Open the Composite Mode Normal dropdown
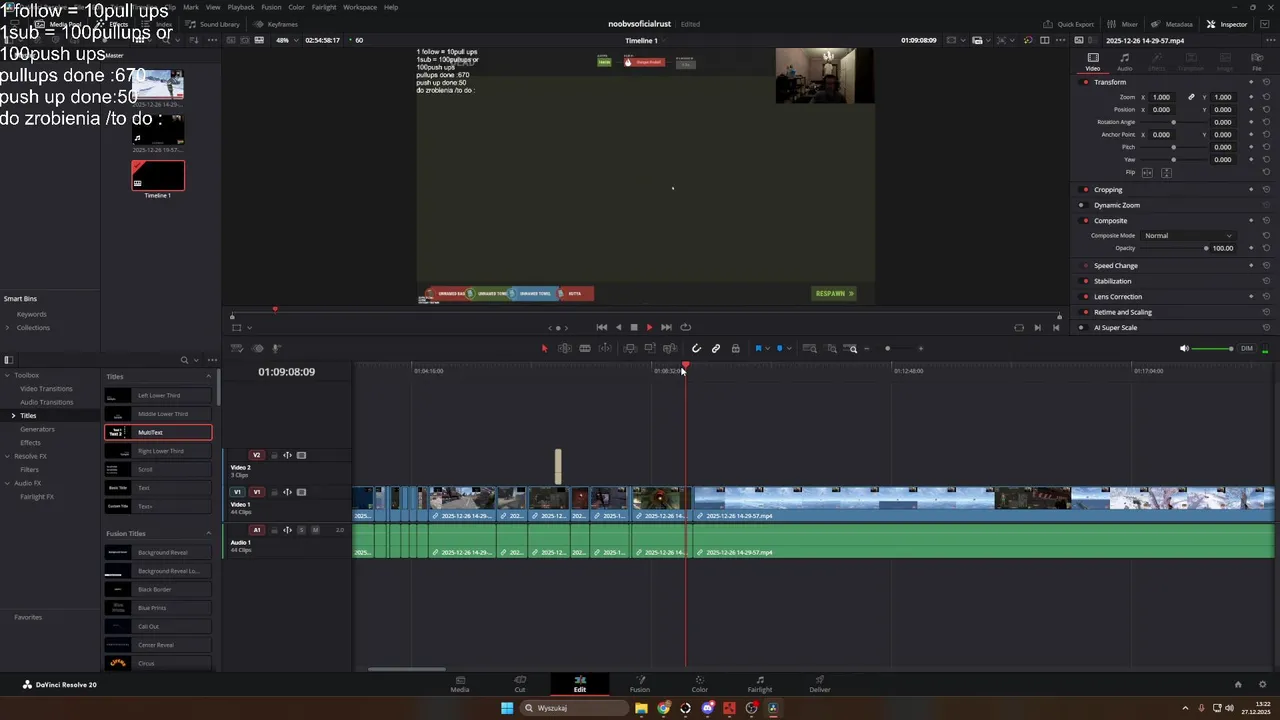 pos(1188,235)
